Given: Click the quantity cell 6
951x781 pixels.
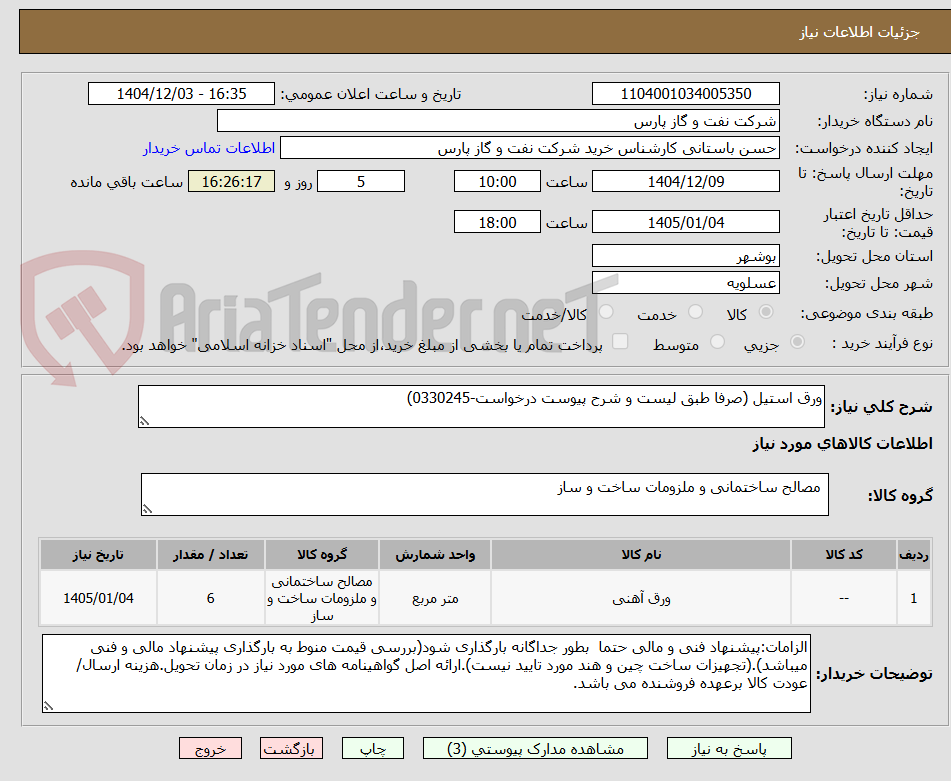Looking at the screenshot, I should coord(210,598).
